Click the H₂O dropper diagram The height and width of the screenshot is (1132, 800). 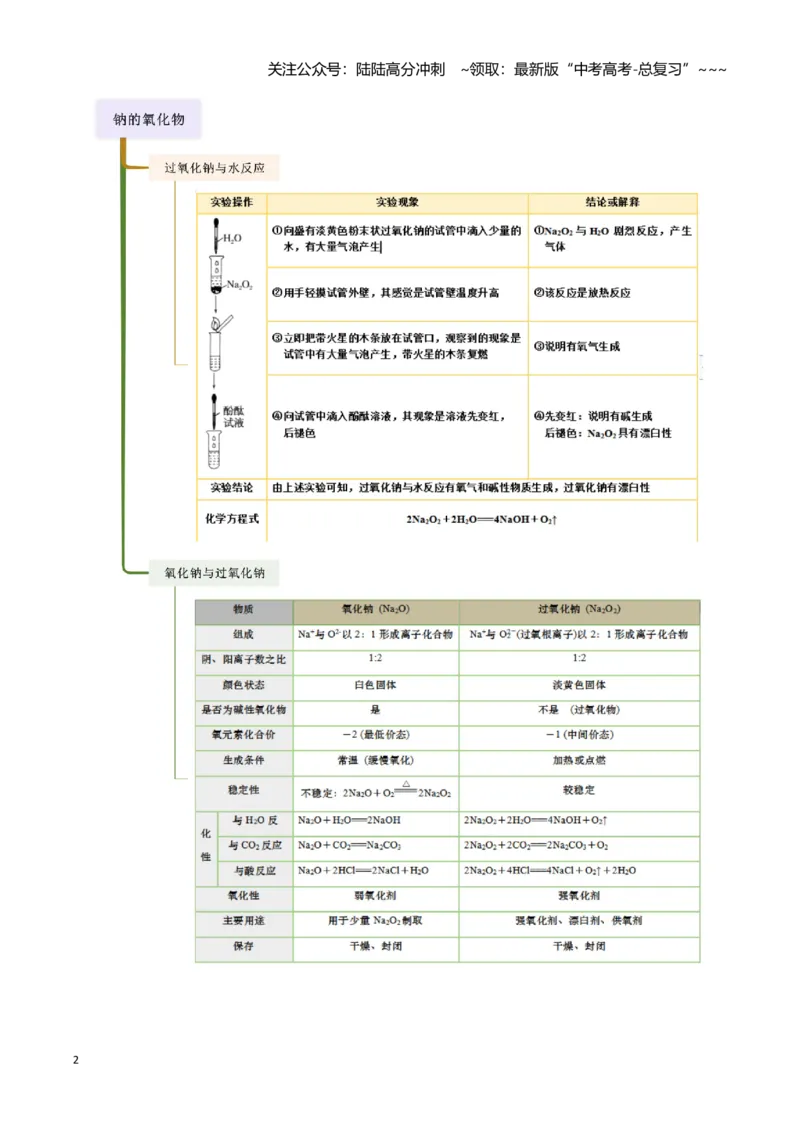click(225, 236)
